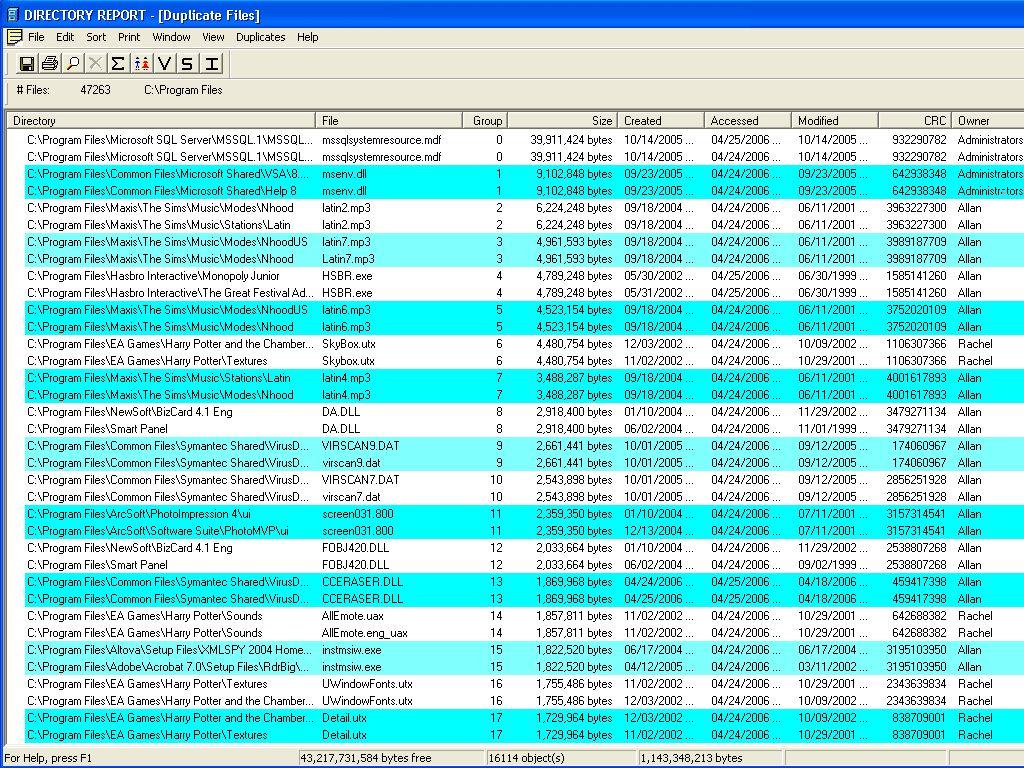Click the Save floppy disk toolbar icon

[27, 63]
